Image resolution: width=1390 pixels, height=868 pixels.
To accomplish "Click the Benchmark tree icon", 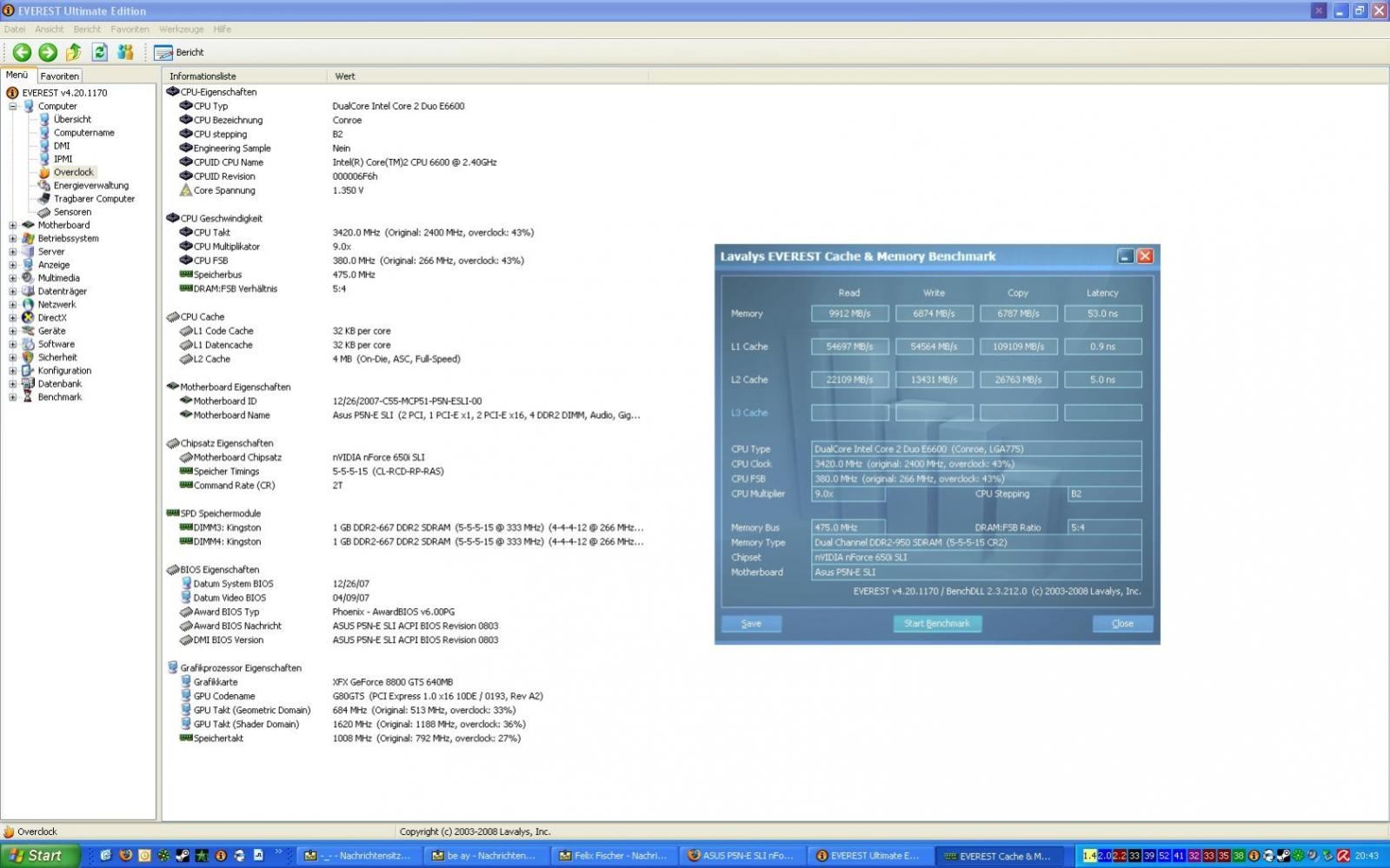I will coord(28,397).
